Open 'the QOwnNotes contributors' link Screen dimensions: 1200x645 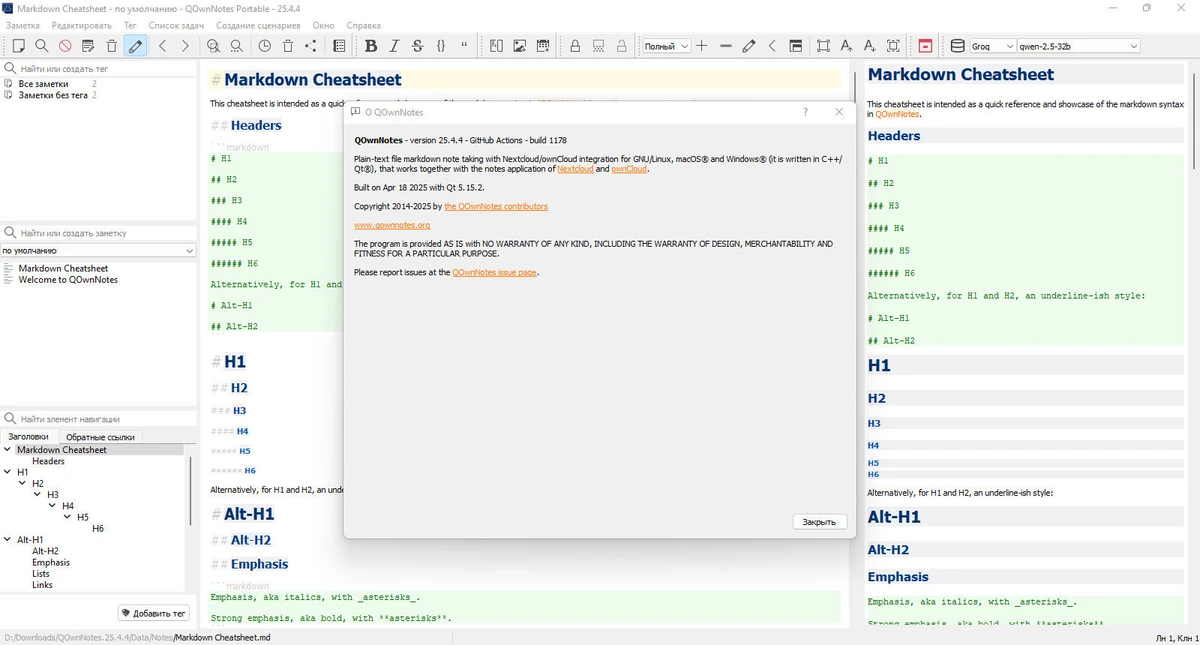point(496,206)
